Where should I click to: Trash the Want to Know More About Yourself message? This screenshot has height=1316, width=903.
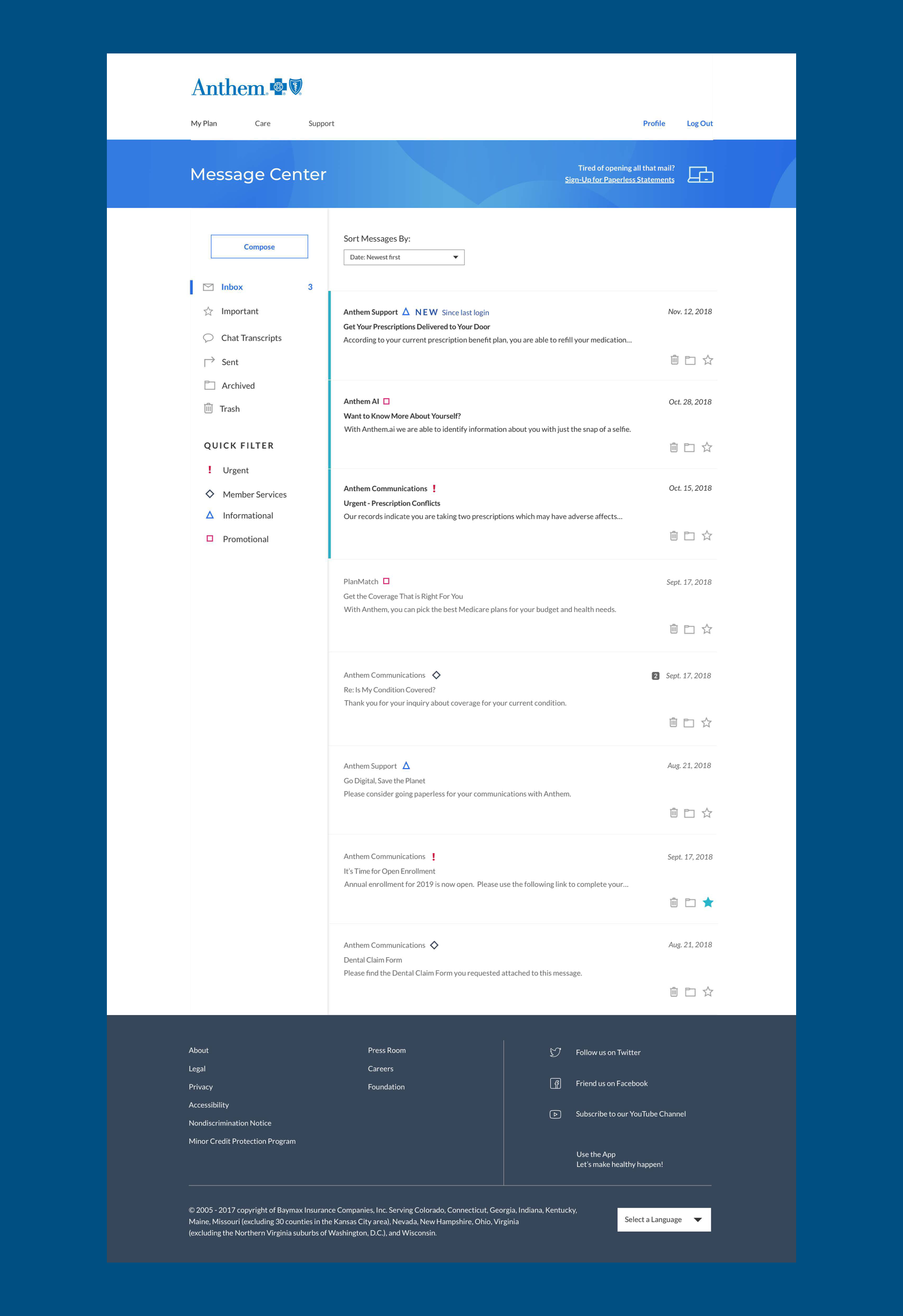(674, 447)
